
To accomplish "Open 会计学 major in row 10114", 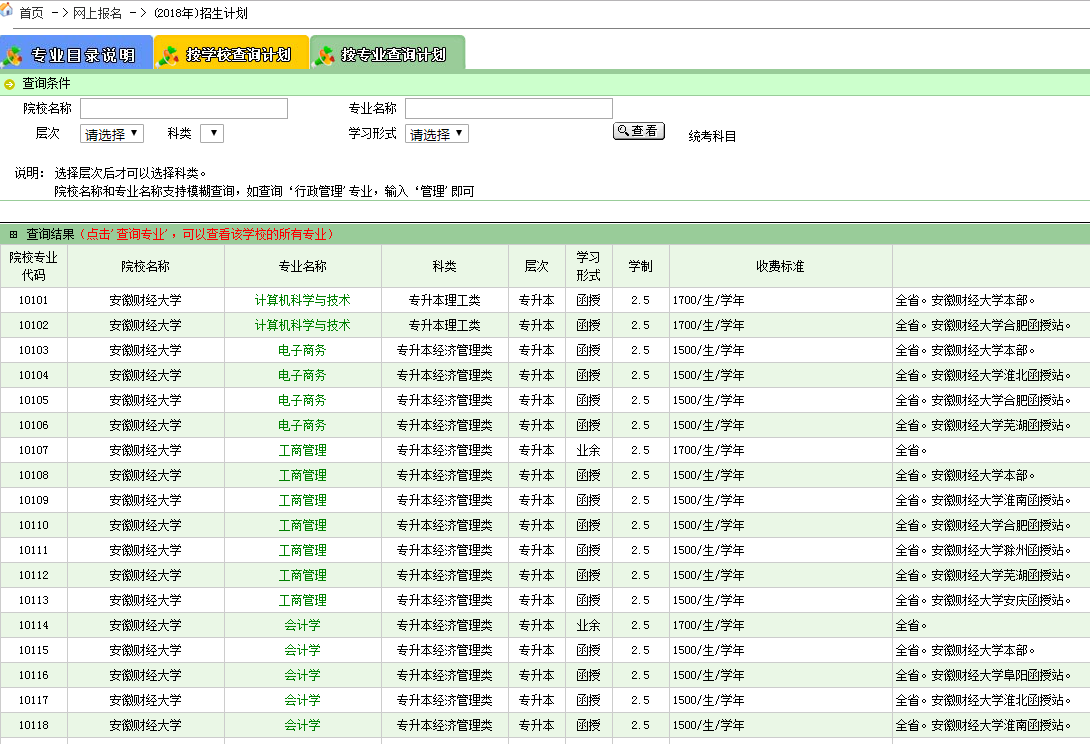I will click(302, 626).
